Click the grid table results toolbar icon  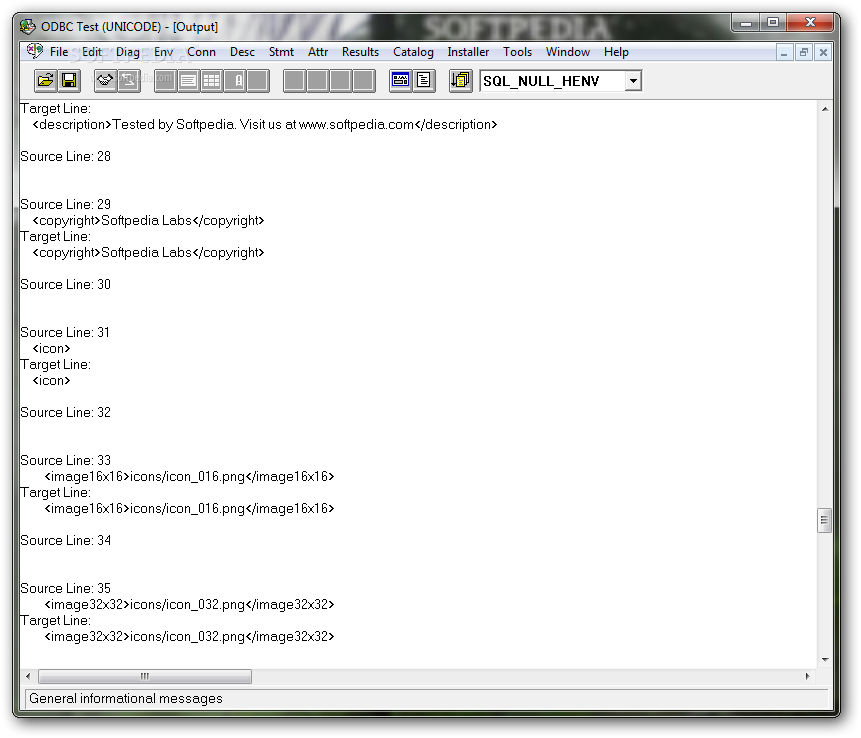coord(211,81)
